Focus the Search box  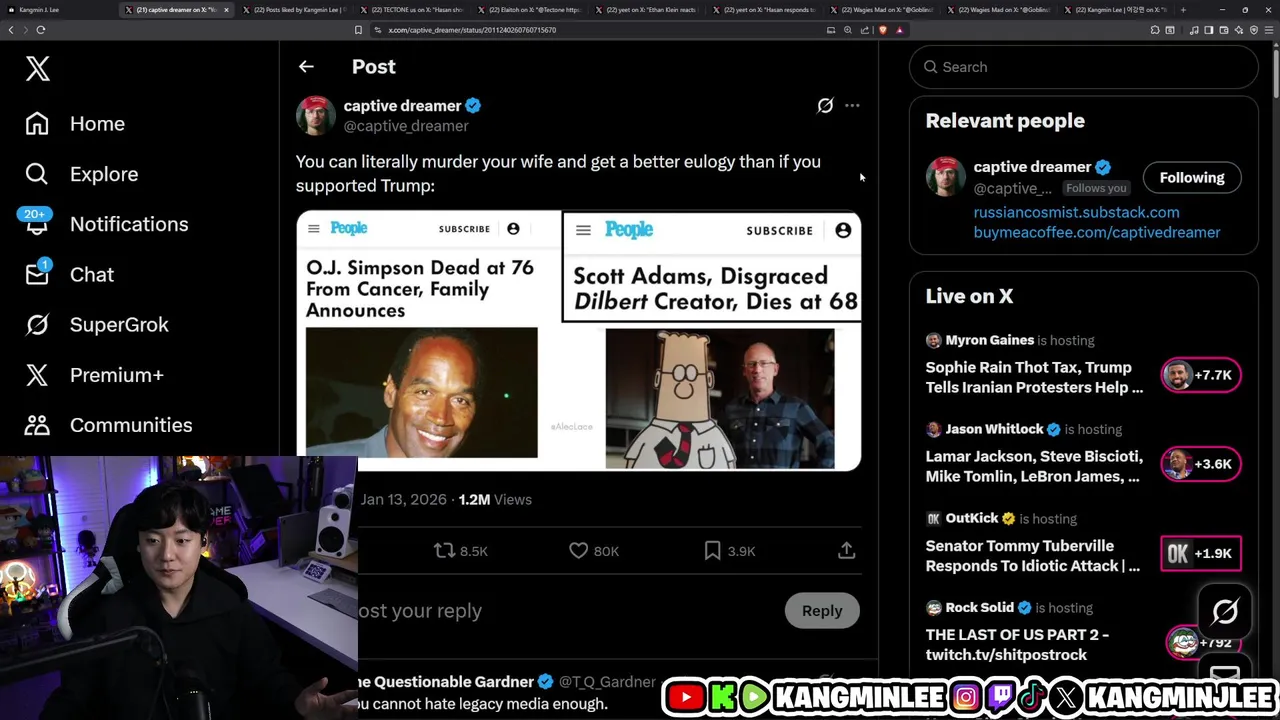[1083, 67]
